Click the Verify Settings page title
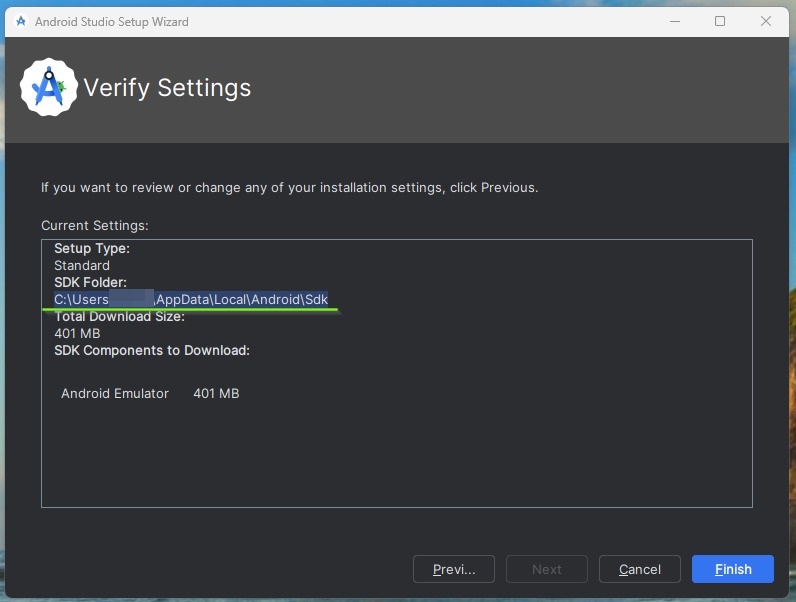 (167, 87)
